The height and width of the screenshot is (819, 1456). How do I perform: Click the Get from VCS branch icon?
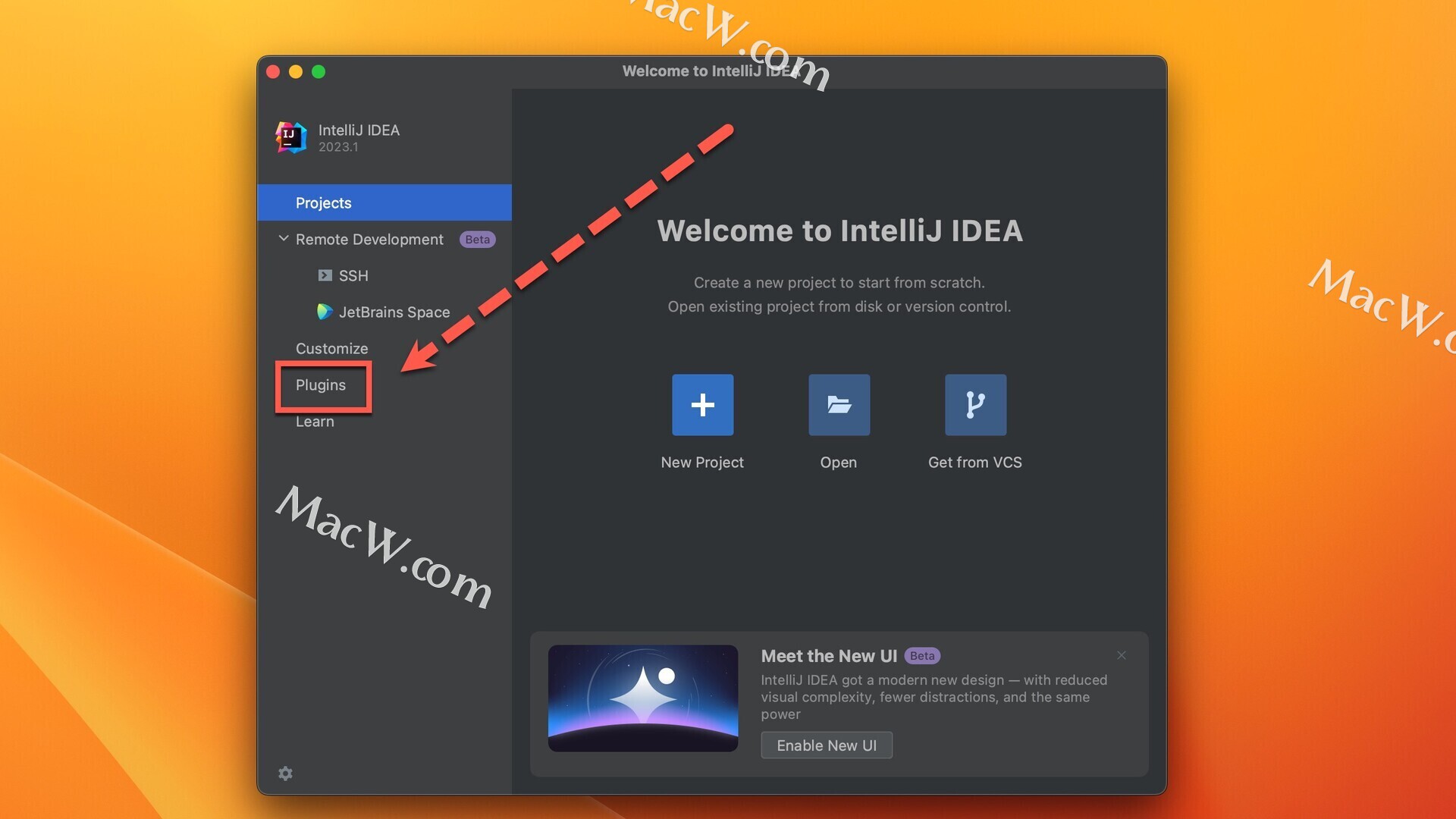[975, 404]
